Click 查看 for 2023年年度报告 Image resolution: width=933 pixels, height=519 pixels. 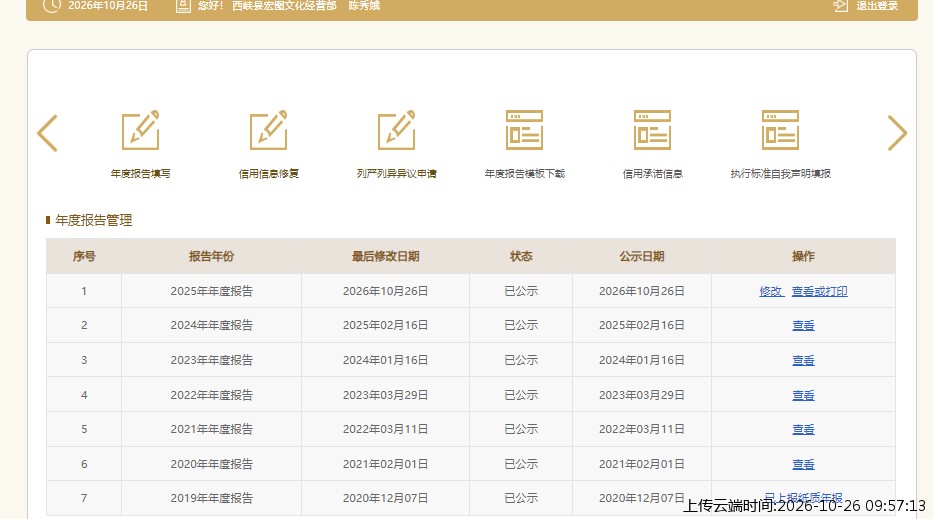803,360
